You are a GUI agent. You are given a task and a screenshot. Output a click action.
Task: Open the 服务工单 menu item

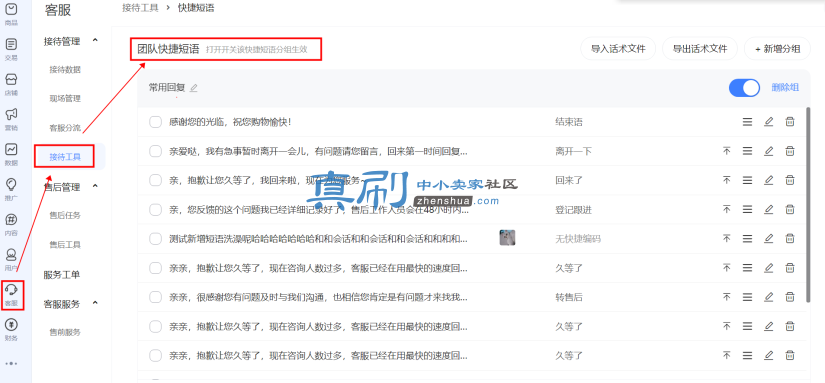[x=62, y=275]
